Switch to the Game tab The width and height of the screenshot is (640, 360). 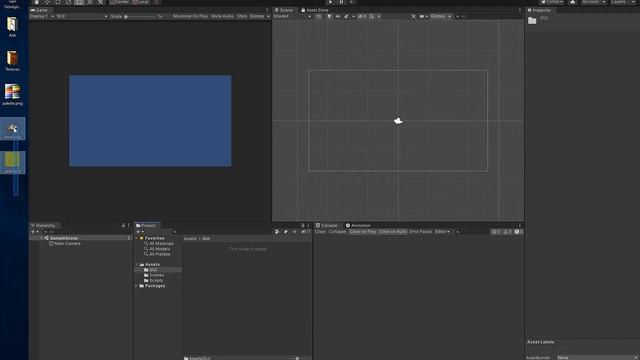(39, 10)
